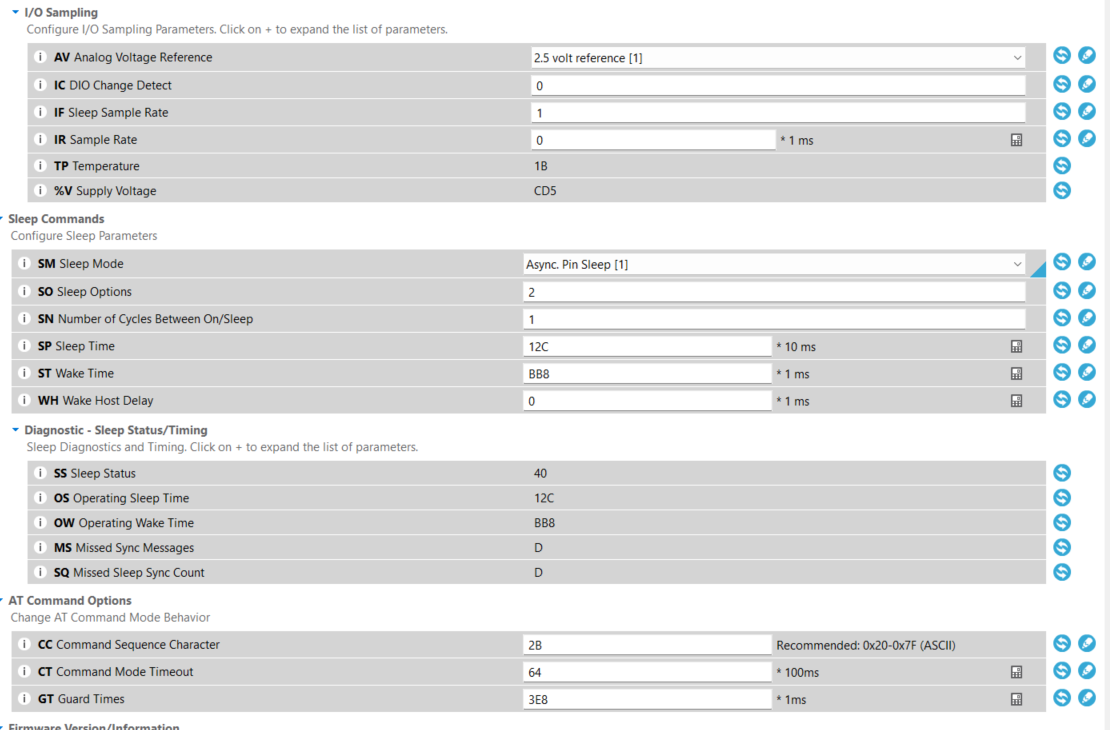Image resolution: width=1110 pixels, height=730 pixels.
Task: Click the ST Wake Time input field
Action: pos(647,374)
